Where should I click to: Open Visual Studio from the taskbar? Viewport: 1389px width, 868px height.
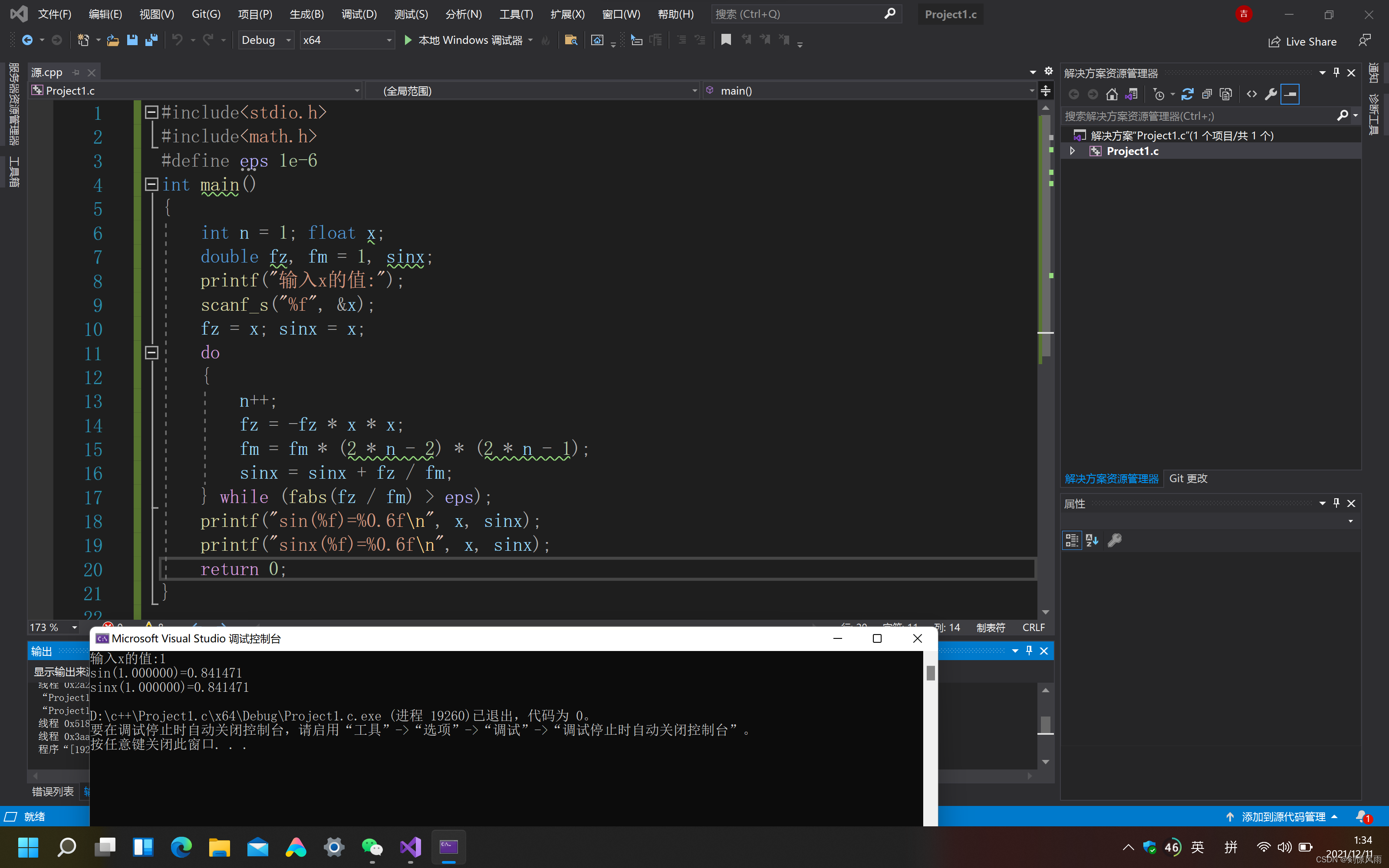(410, 847)
